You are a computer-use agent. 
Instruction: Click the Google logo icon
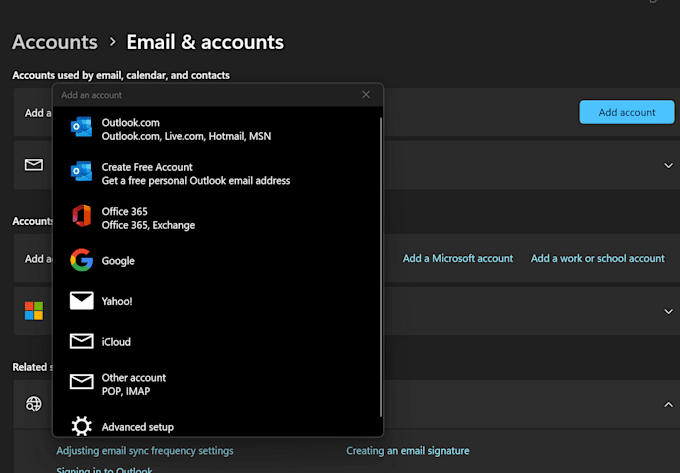[x=82, y=260]
